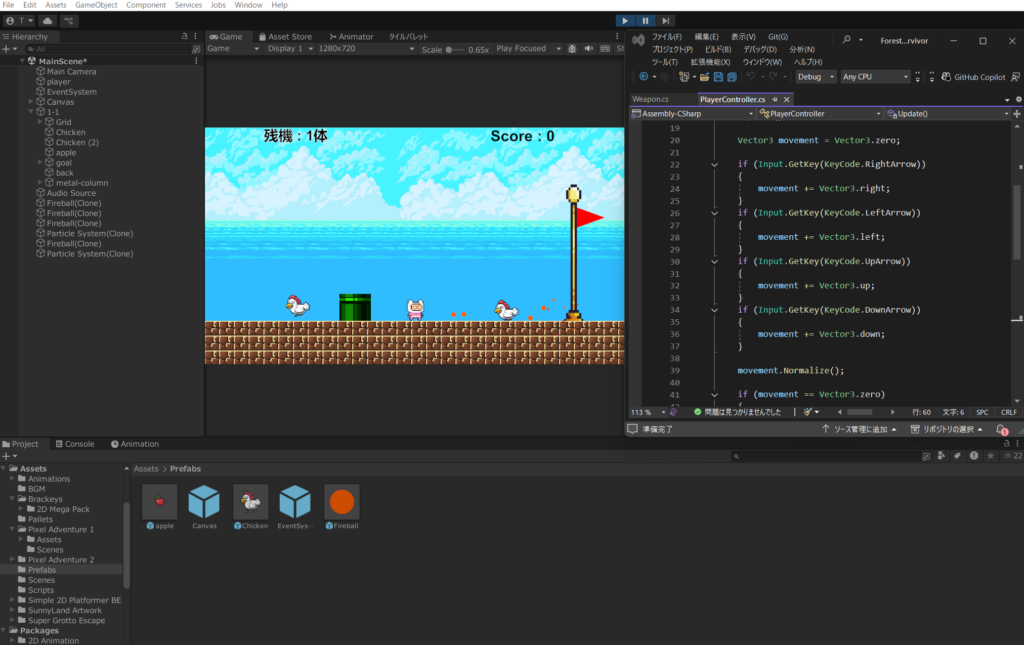Click the Unity Play button

coord(625,20)
